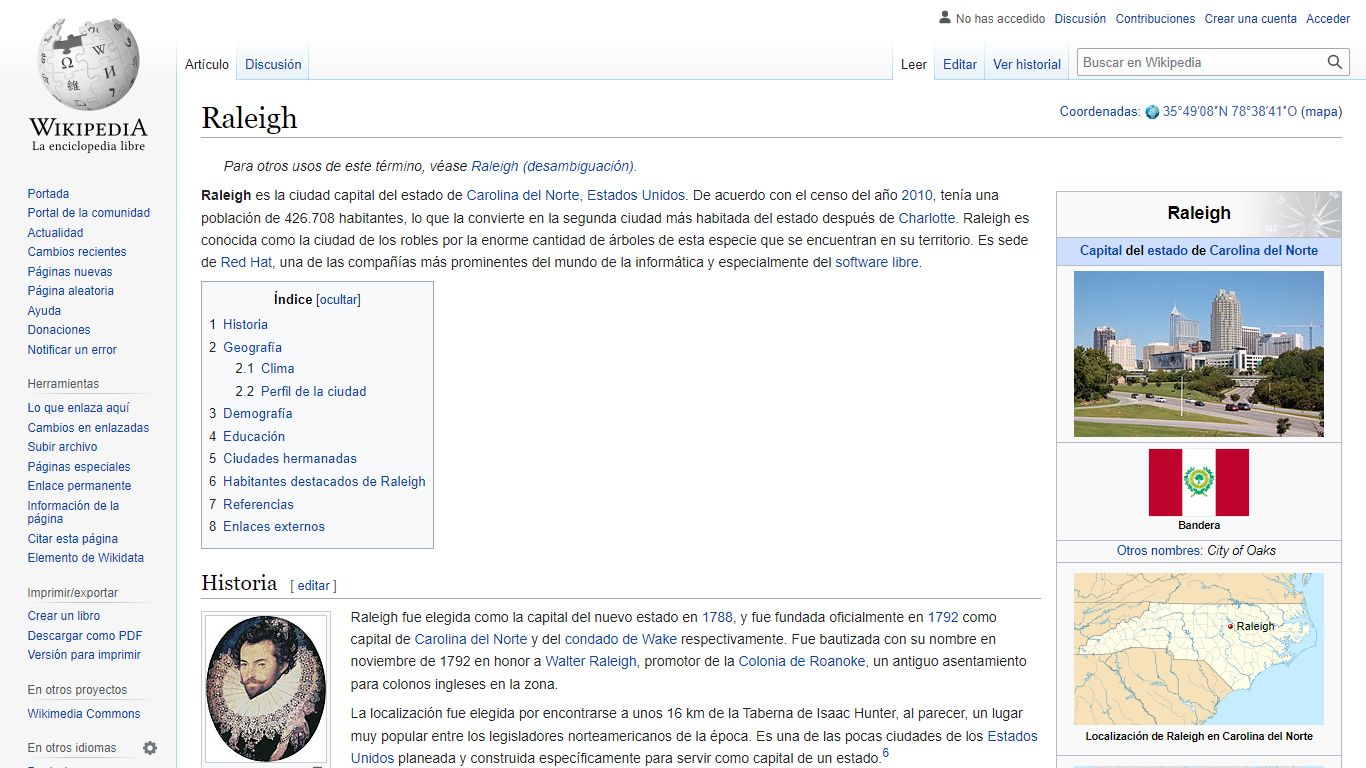1366x768 pixels.
Task: Open Contribuciones in the top bar
Action: [1155, 19]
